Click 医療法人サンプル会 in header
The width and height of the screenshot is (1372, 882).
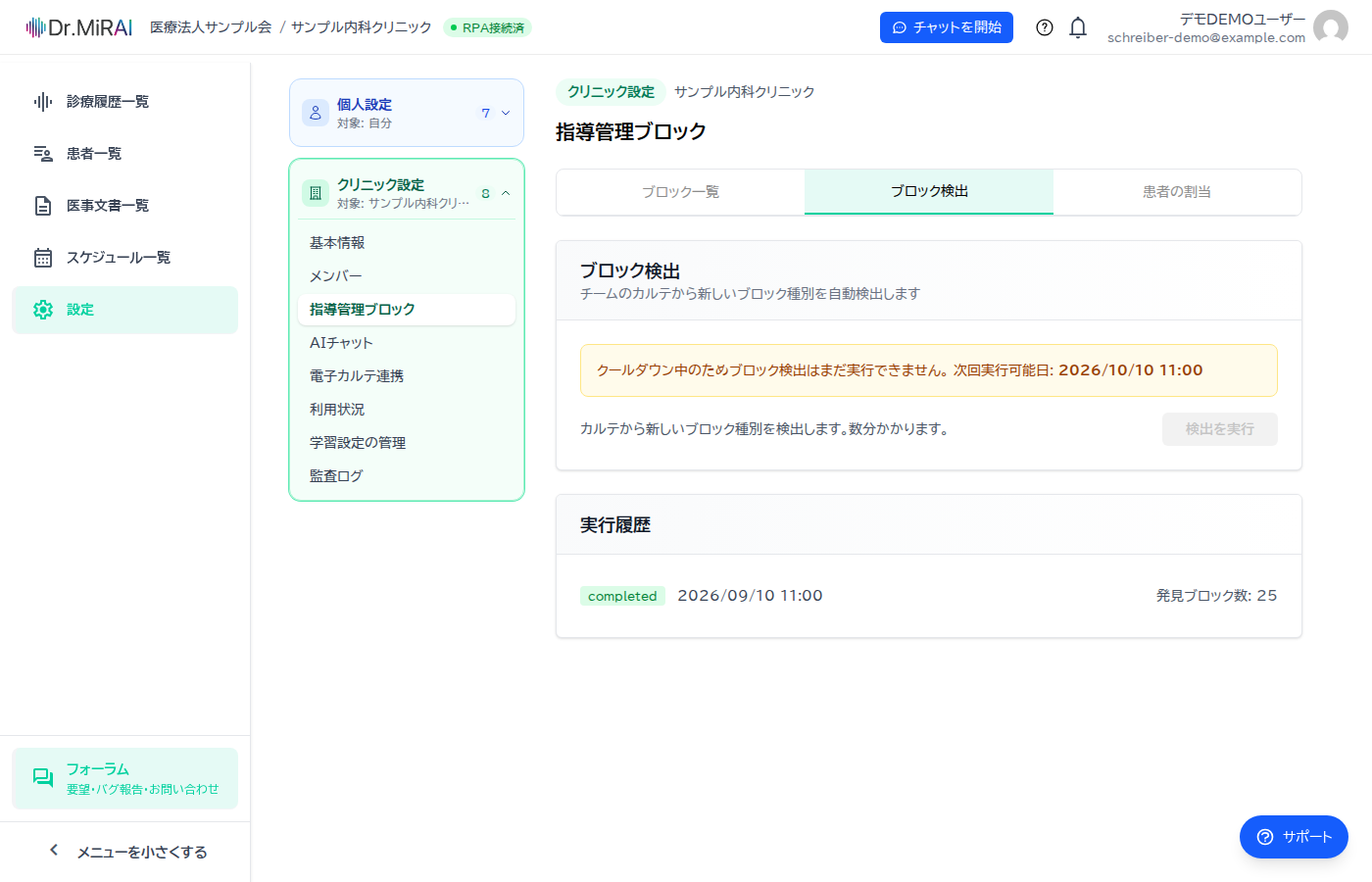coord(211,27)
